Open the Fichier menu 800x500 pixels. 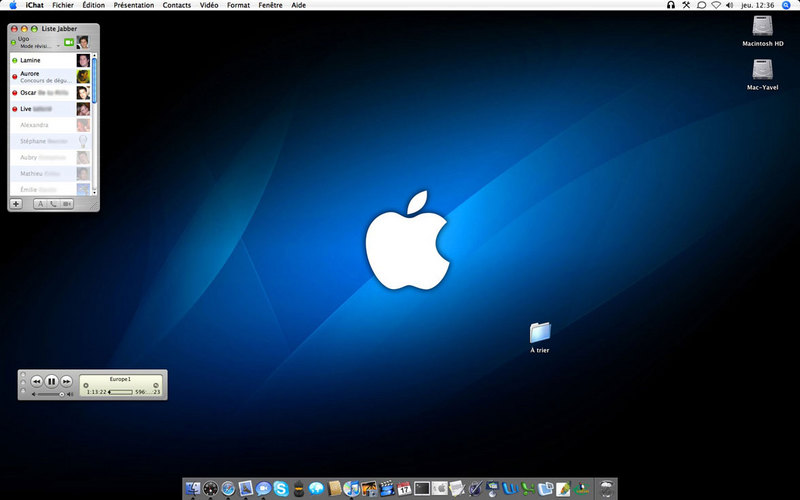pyautogui.click(x=63, y=5)
